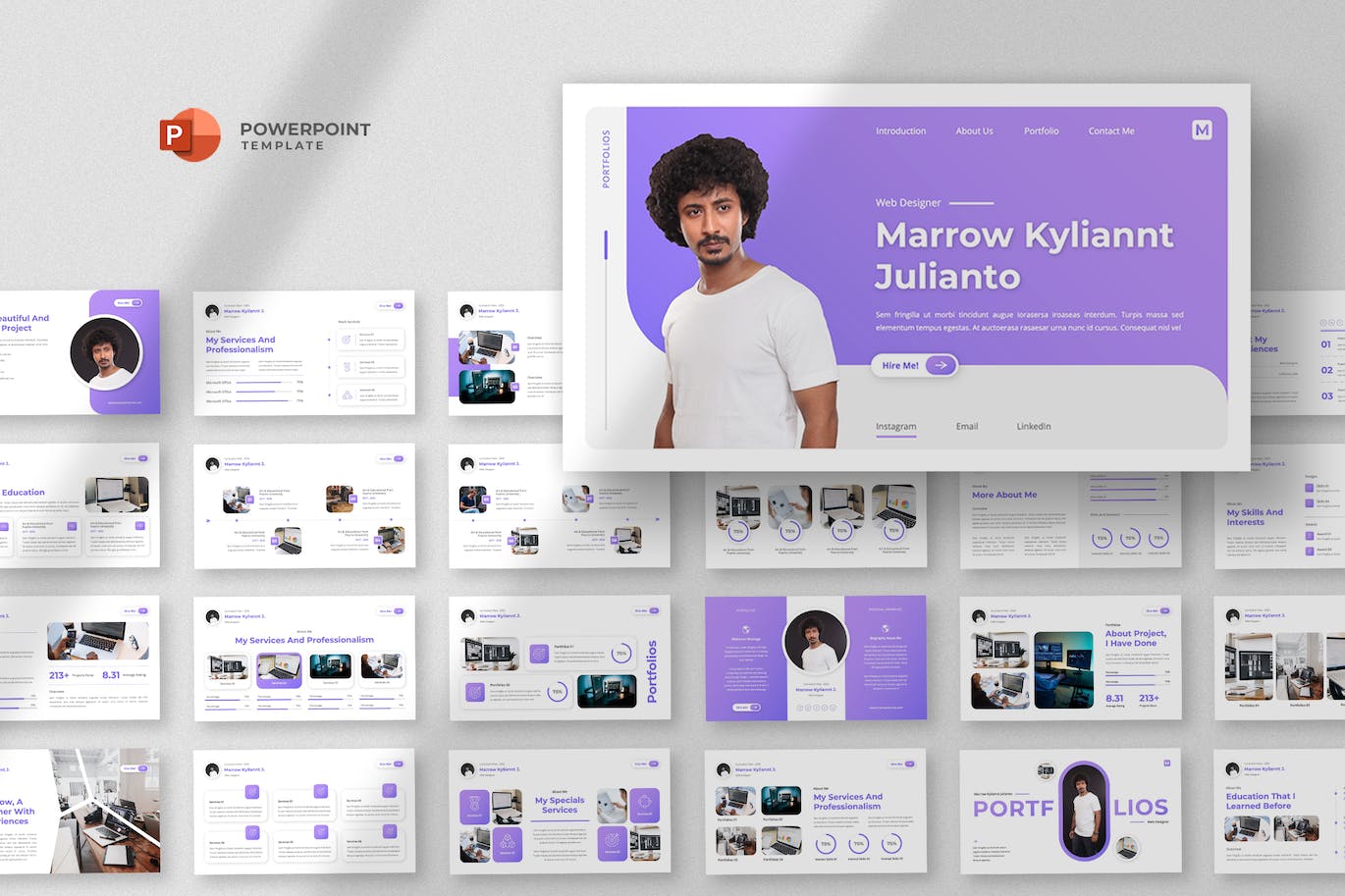Open the About Project, I Have Done slide
1345x896 pixels.
1070,658
